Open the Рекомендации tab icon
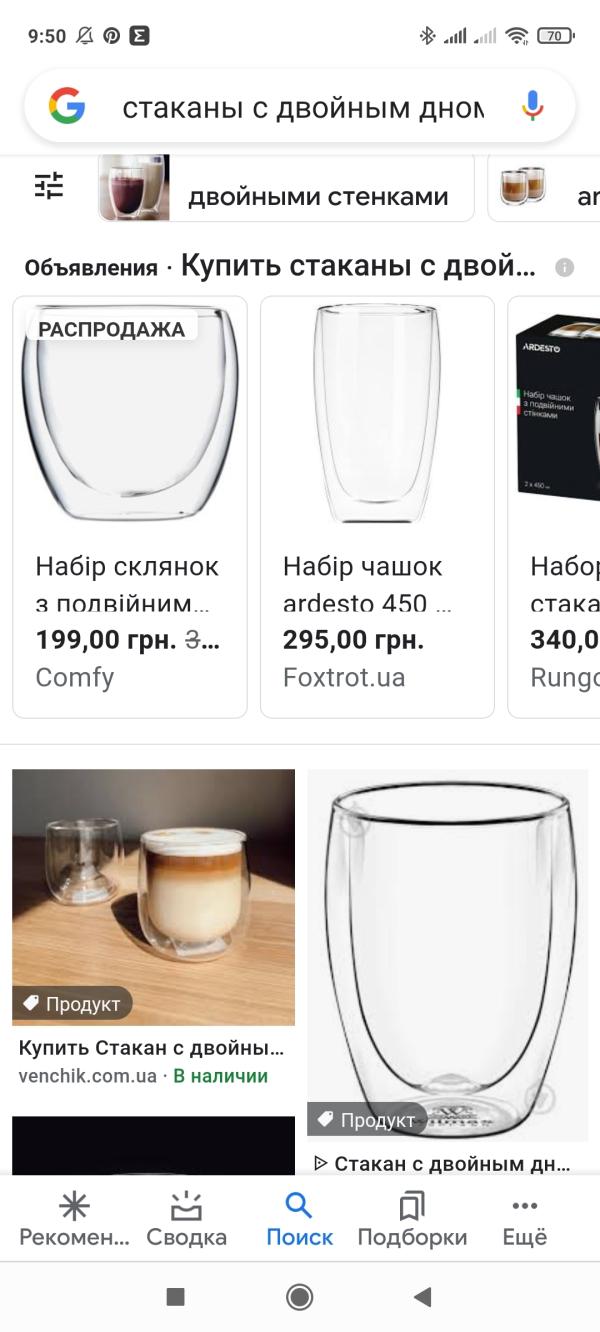 point(74,1206)
